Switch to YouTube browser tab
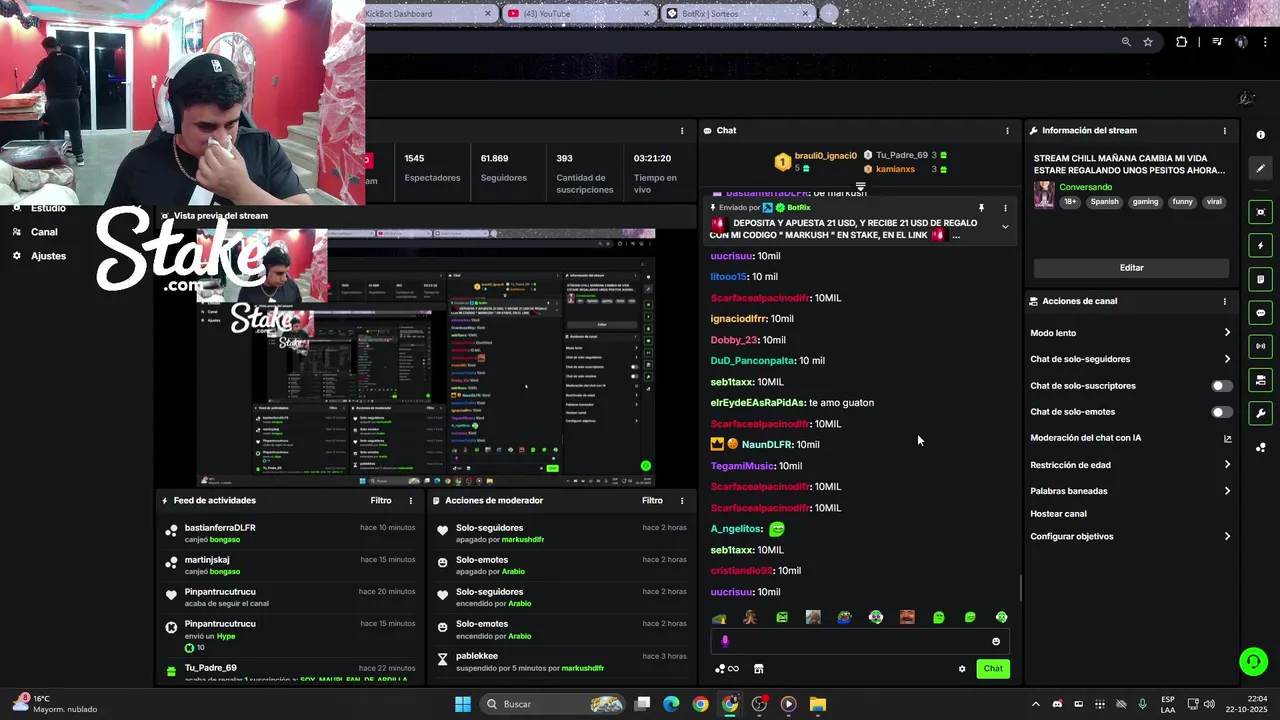The width and height of the screenshot is (1280, 720). pyautogui.click(x=578, y=14)
